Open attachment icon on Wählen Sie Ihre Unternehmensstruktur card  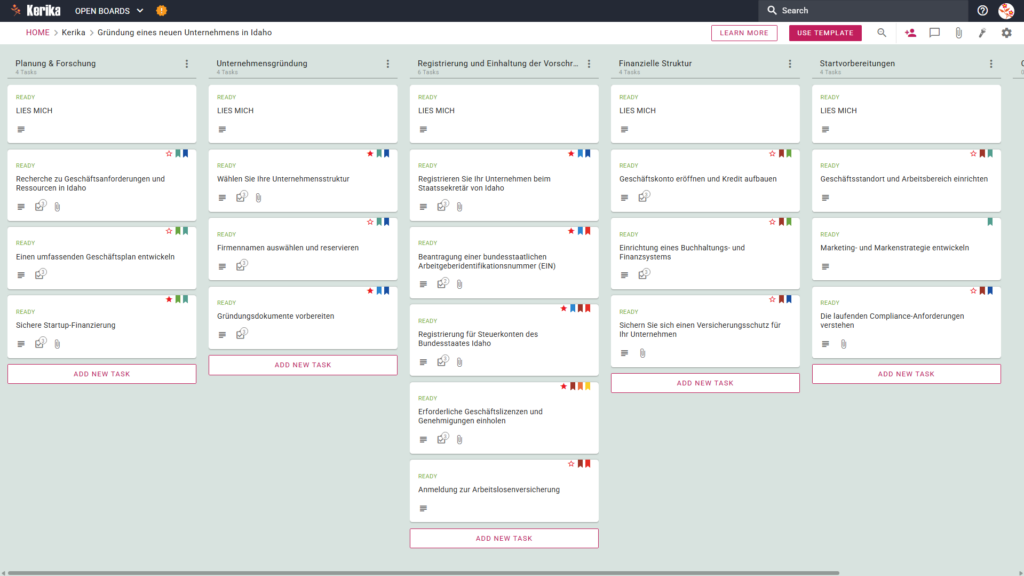click(x=259, y=198)
